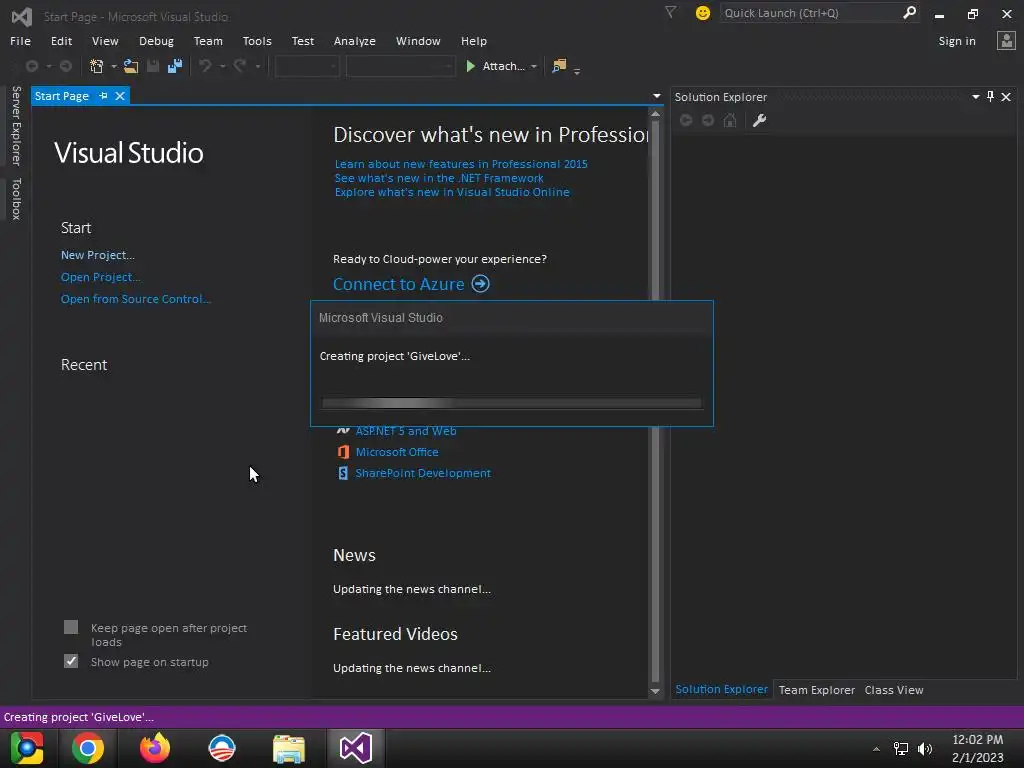The height and width of the screenshot is (768, 1024).
Task: Click the Solution Explorer Properties wrench icon
Action: [759, 120]
